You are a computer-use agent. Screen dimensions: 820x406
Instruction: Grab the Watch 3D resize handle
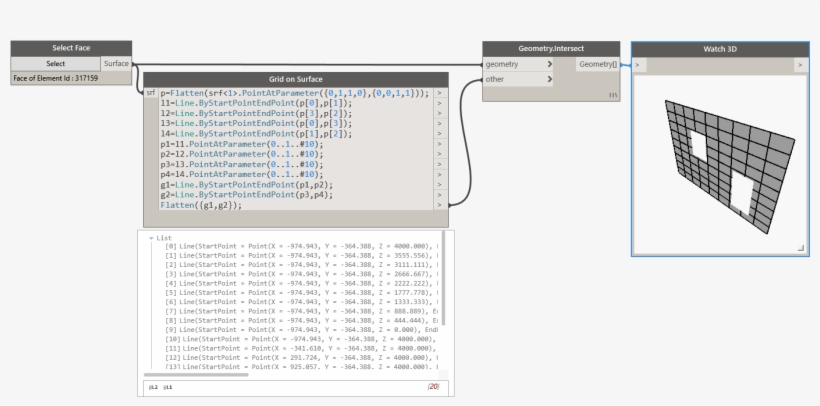pos(800,247)
